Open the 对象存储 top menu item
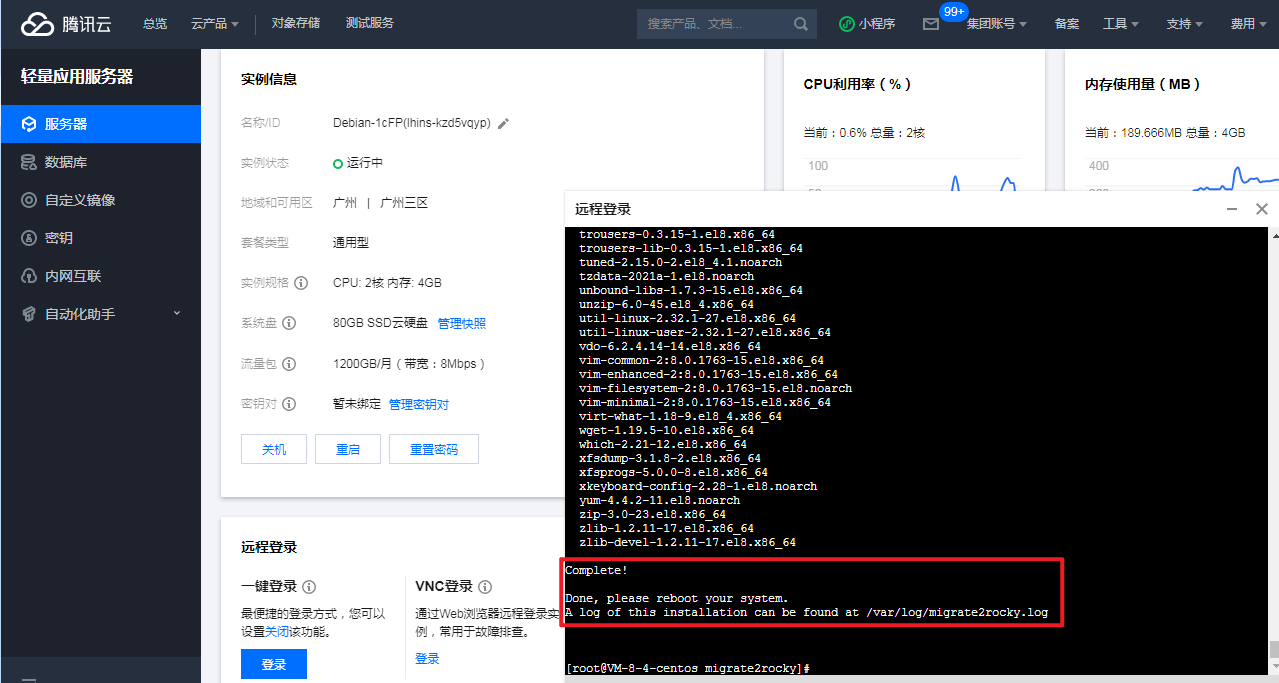The width and height of the screenshot is (1279, 683). [296, 23]
